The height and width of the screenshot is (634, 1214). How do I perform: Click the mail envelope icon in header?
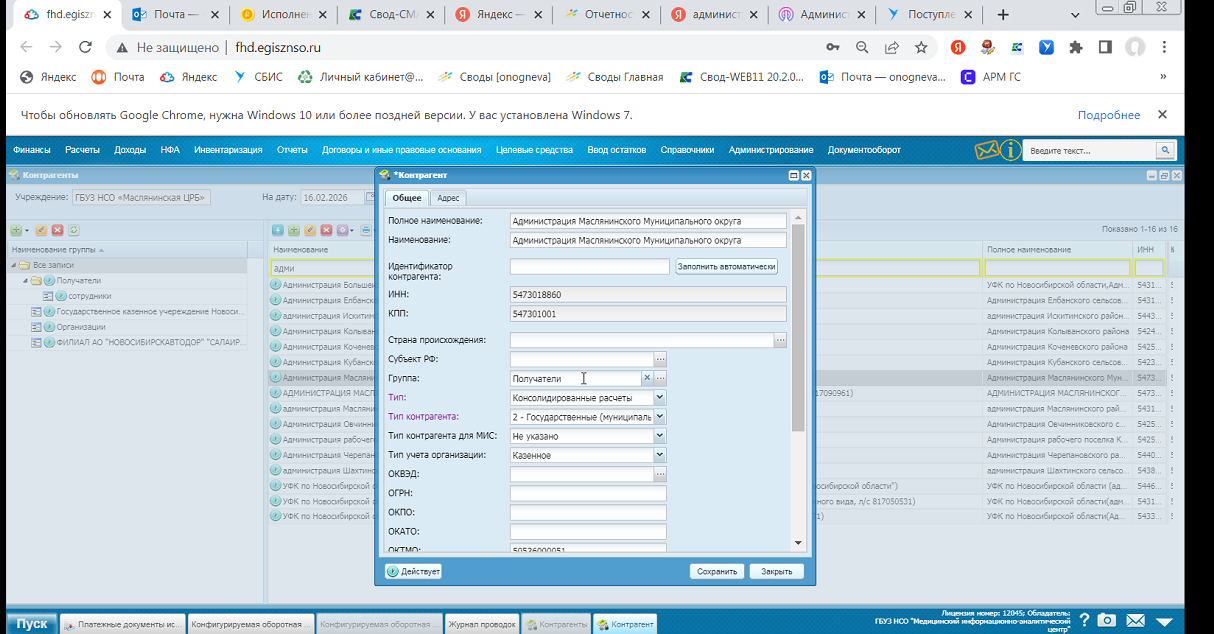pos(987,150)
